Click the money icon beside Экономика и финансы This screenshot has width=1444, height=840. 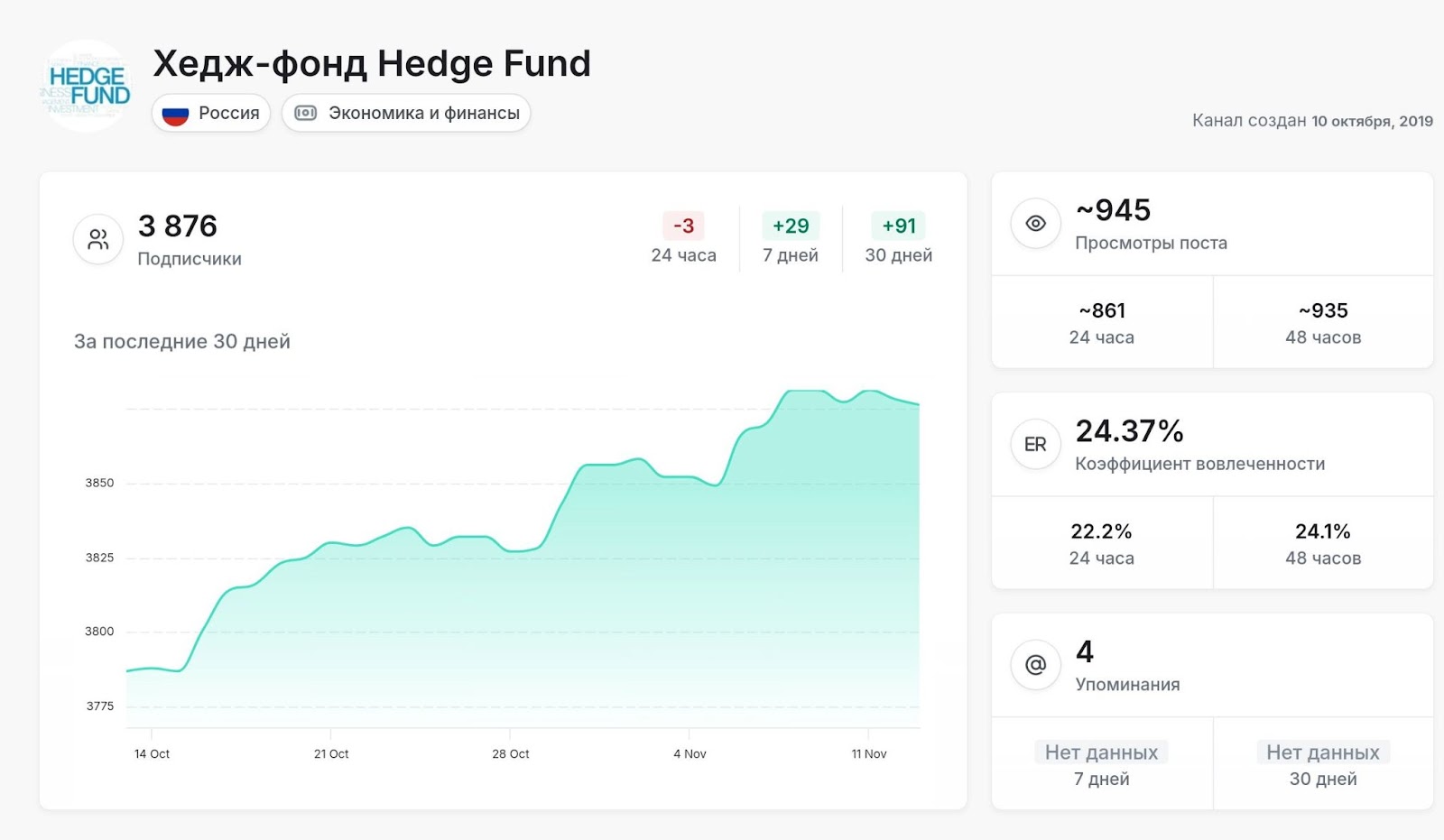click(x=306, y=114)
